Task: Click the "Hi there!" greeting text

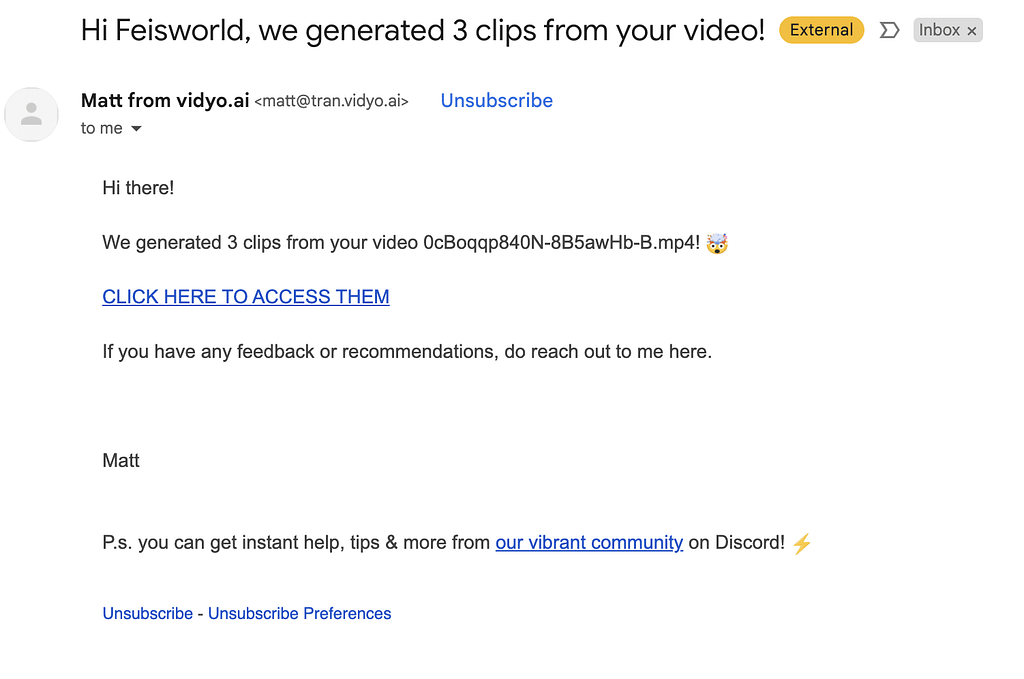Action: [138, 188]
